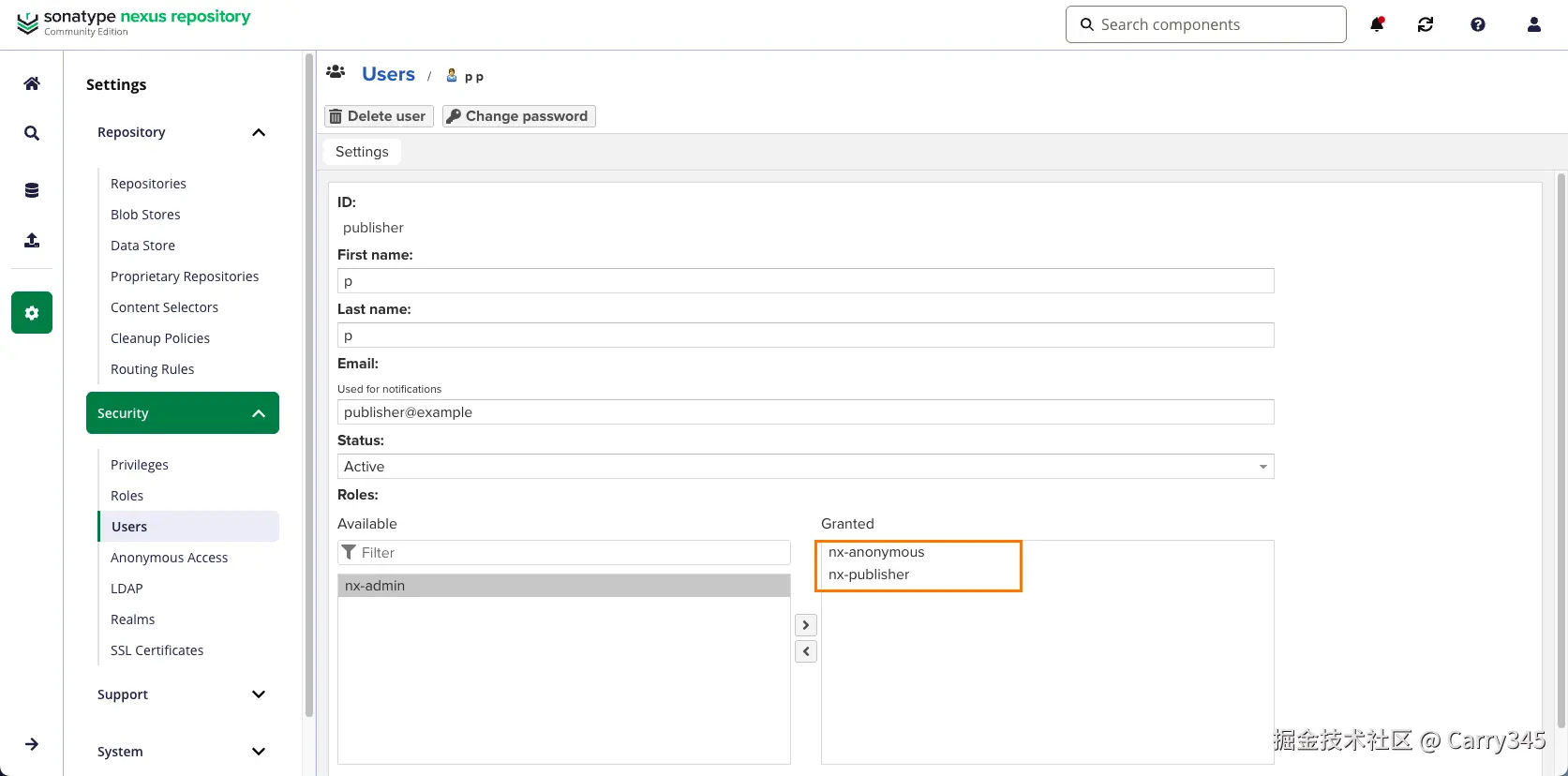Open Anonymous Access in Security menu
The height and width of the screenshot is (776, 1568).
coord(170,558)
